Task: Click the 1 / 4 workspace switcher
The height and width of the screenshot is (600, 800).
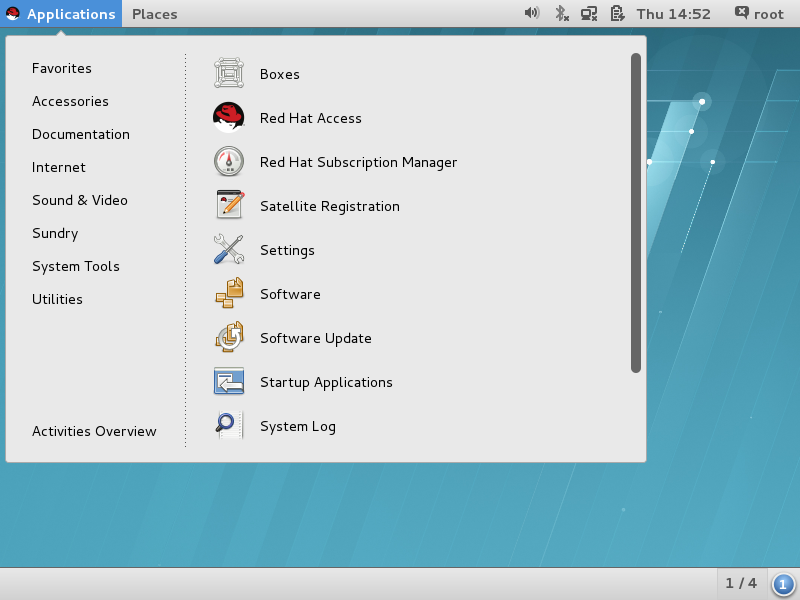Action: pyautogui.click(x=741, y=583)
